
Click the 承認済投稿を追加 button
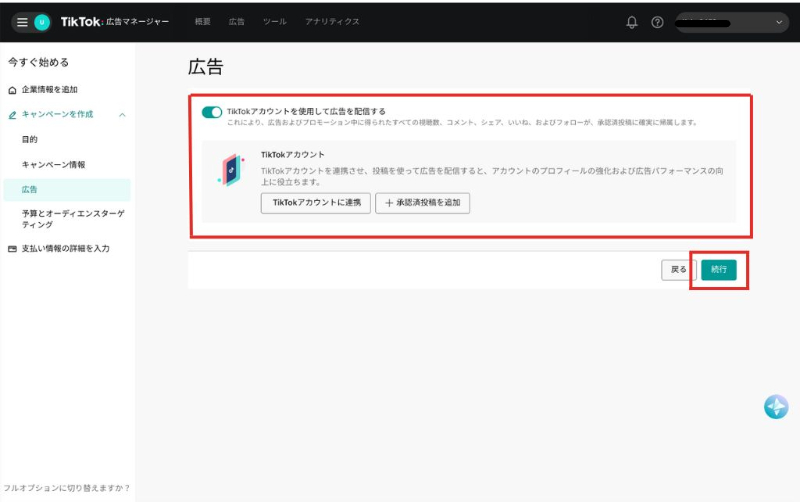coord(422,203)
